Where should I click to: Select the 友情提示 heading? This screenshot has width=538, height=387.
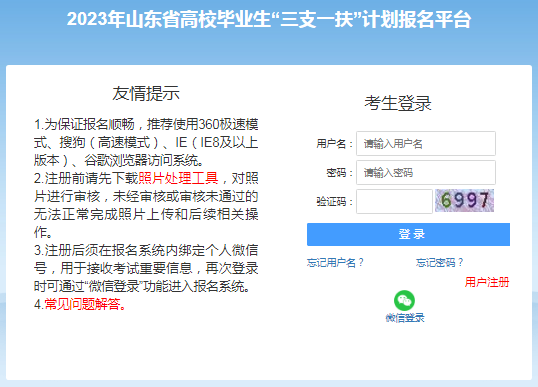146,93
